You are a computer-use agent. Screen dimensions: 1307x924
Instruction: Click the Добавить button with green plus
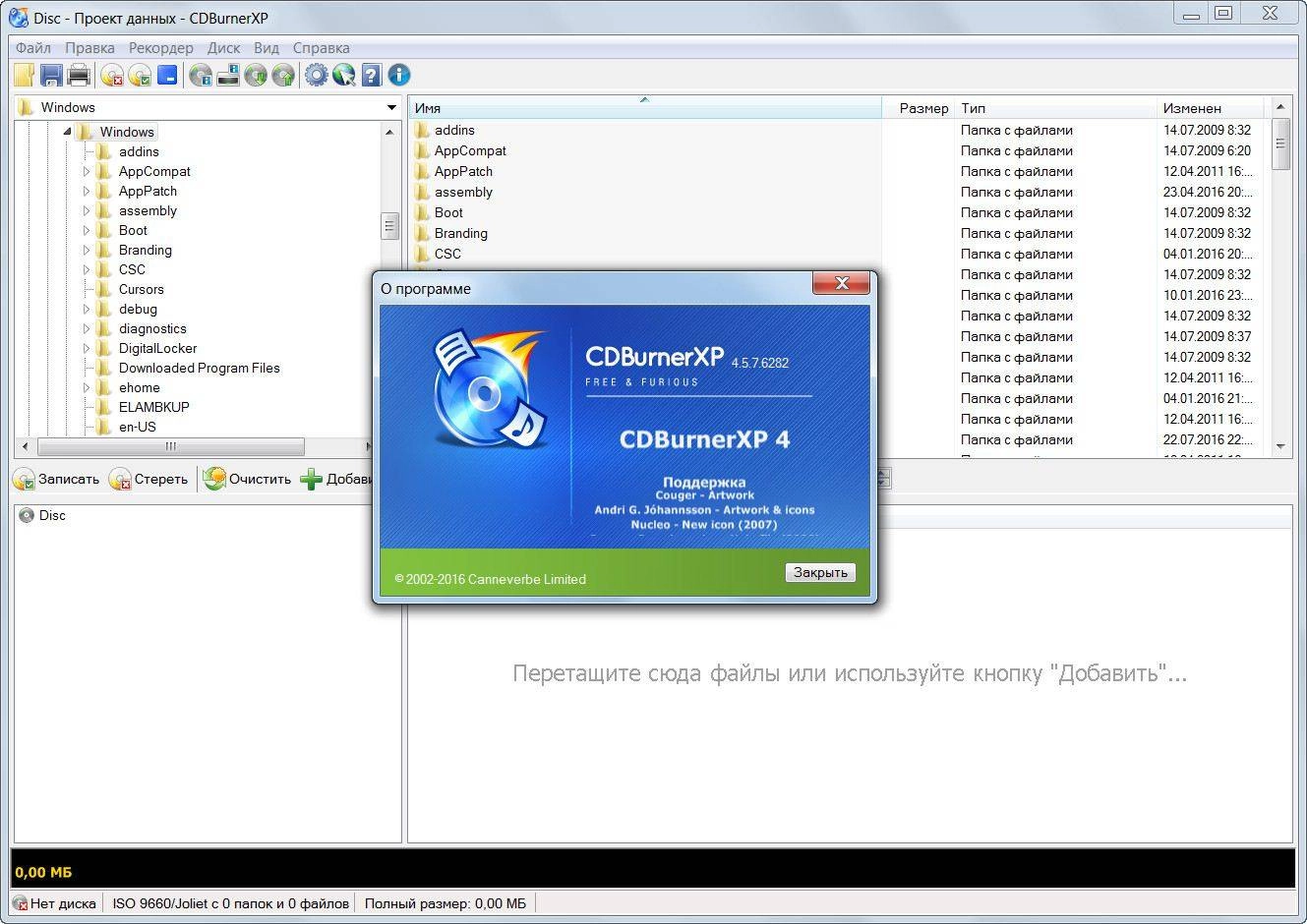pyautogui.click(x=335, y=479)
